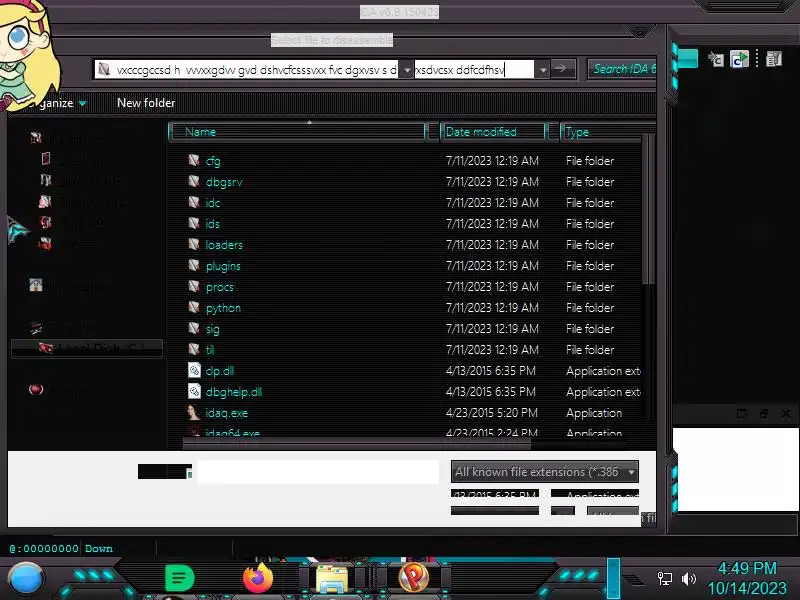This screenshot has height=600, width=800.
Task: Select the file named dp.dll
Action: coord(220,371)
